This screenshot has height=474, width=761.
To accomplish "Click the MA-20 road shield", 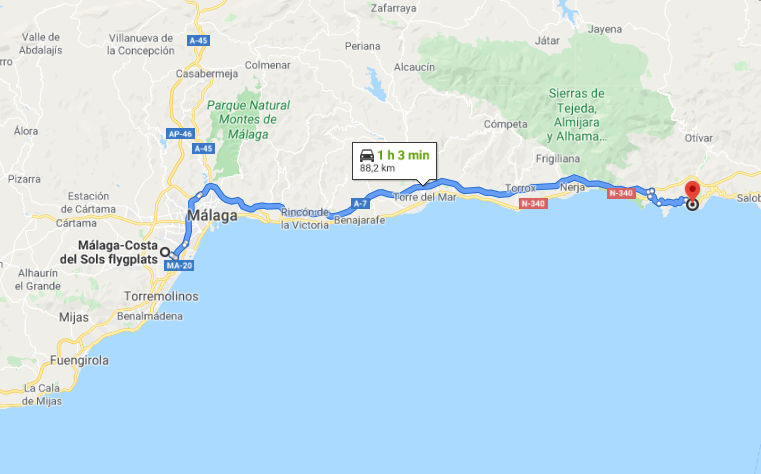I will click(x=179, y=265).
